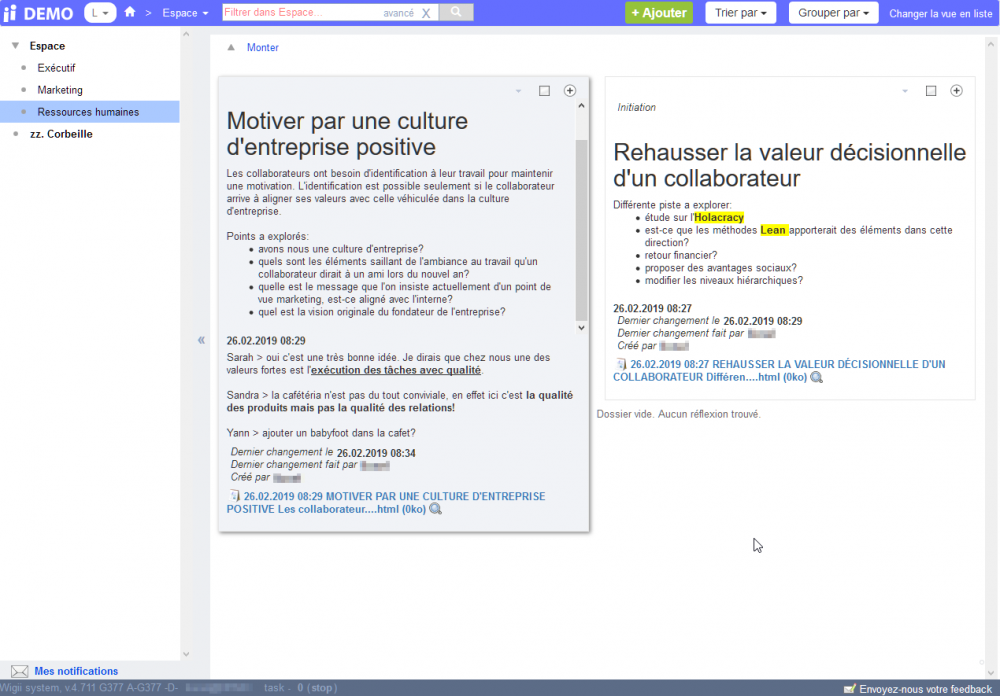Open the plus icon on Motiver card
The width and height of the screenshot is (1000, 696).
[x=570, y=91]
